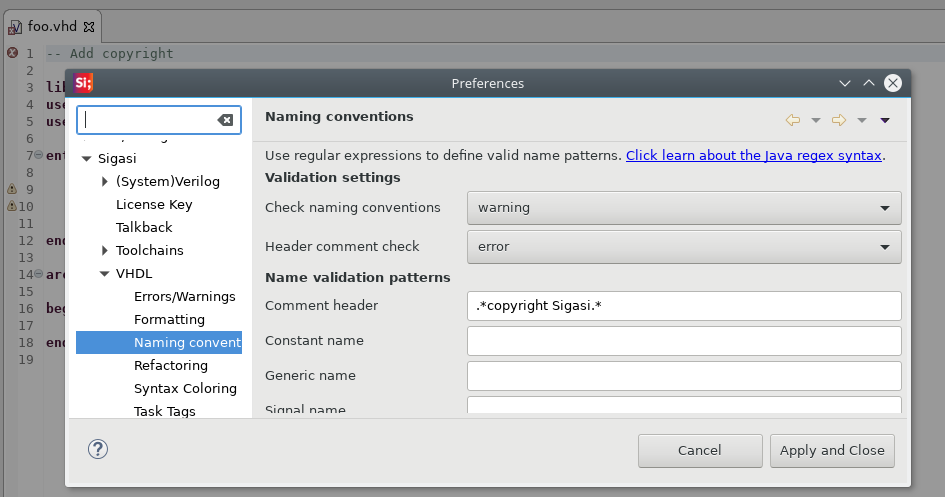Collapse the fold marker on line 7

pos(39,155)
